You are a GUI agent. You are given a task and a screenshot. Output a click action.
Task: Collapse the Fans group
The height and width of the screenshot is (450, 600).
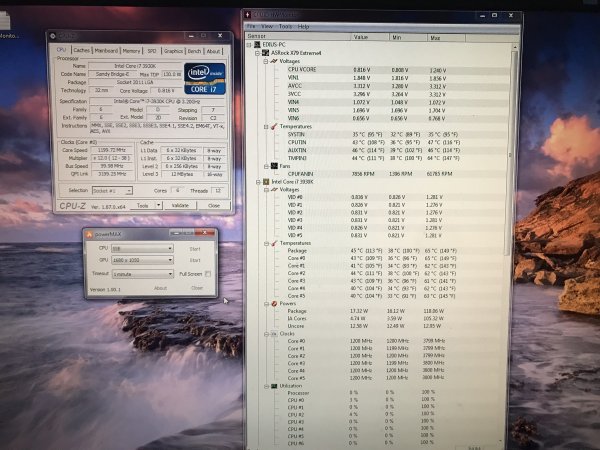266,166
